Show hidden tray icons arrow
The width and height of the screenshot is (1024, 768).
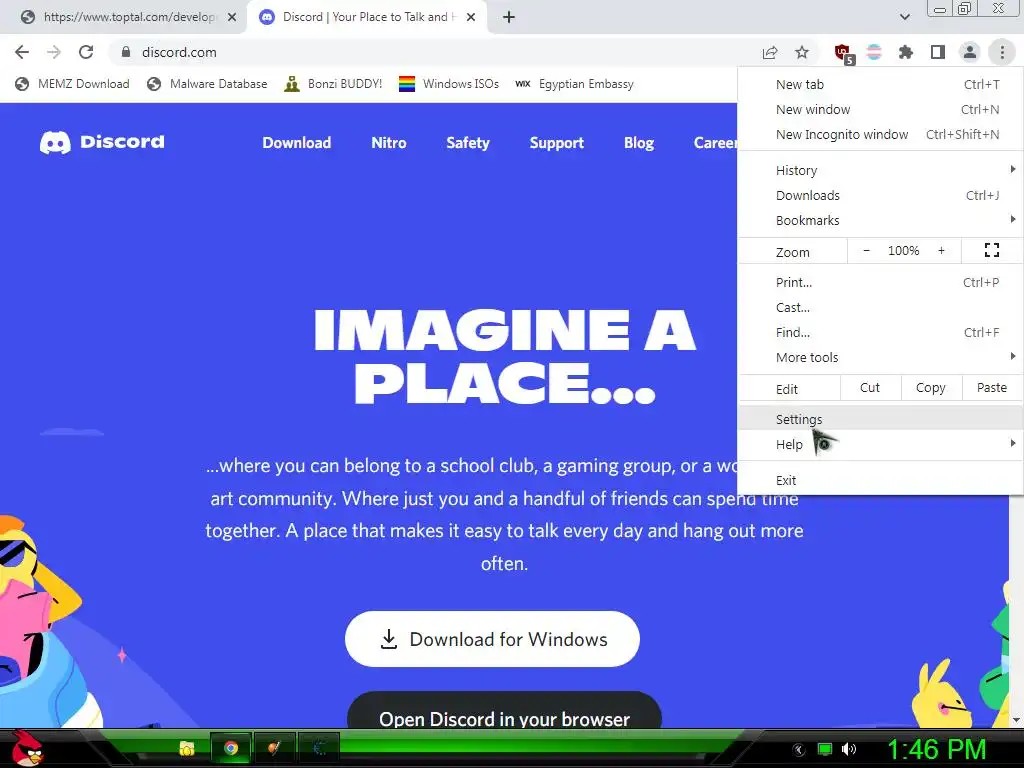point(799,750)
